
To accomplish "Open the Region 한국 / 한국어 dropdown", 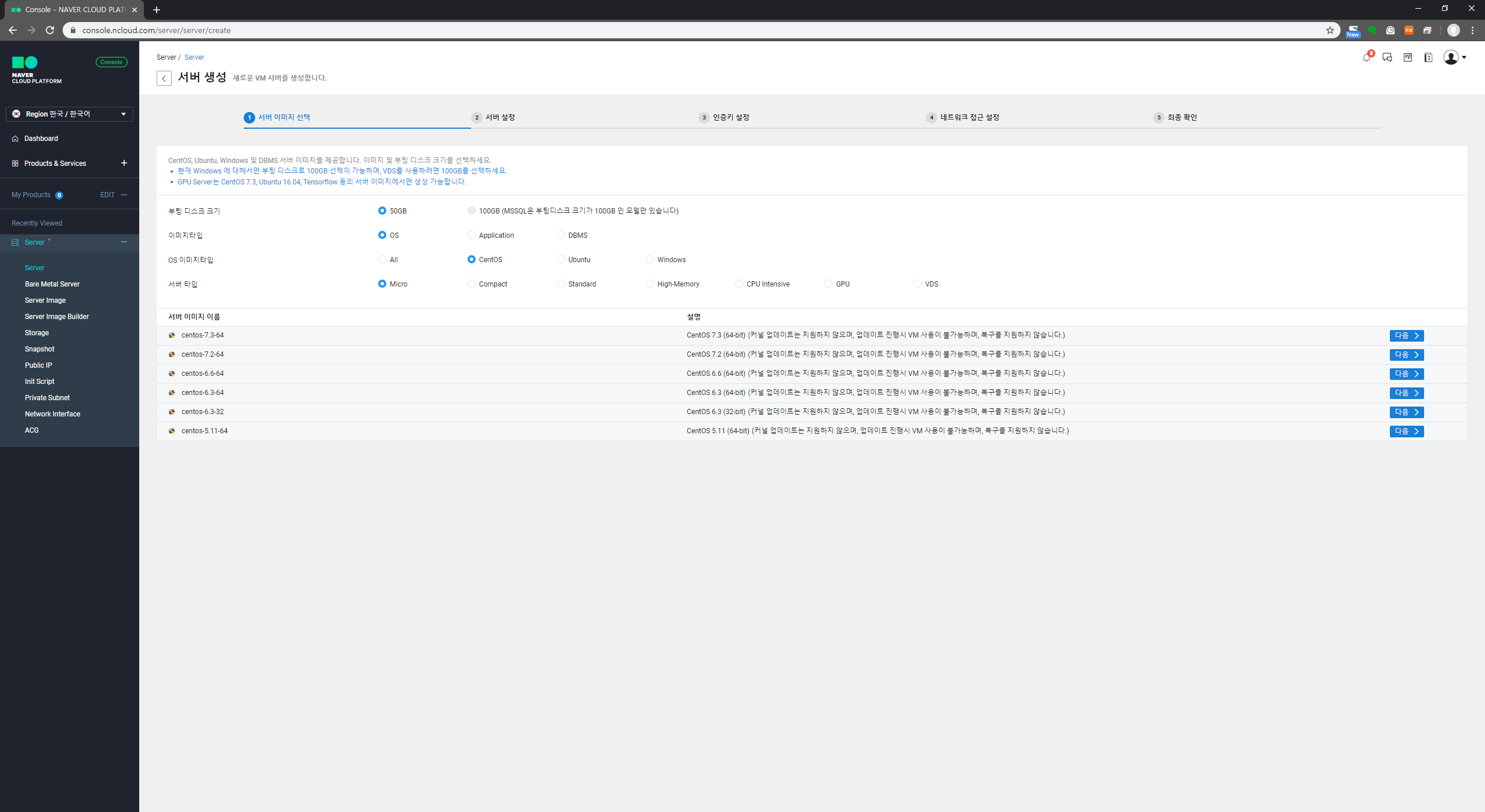I will [x=70, y=114].
